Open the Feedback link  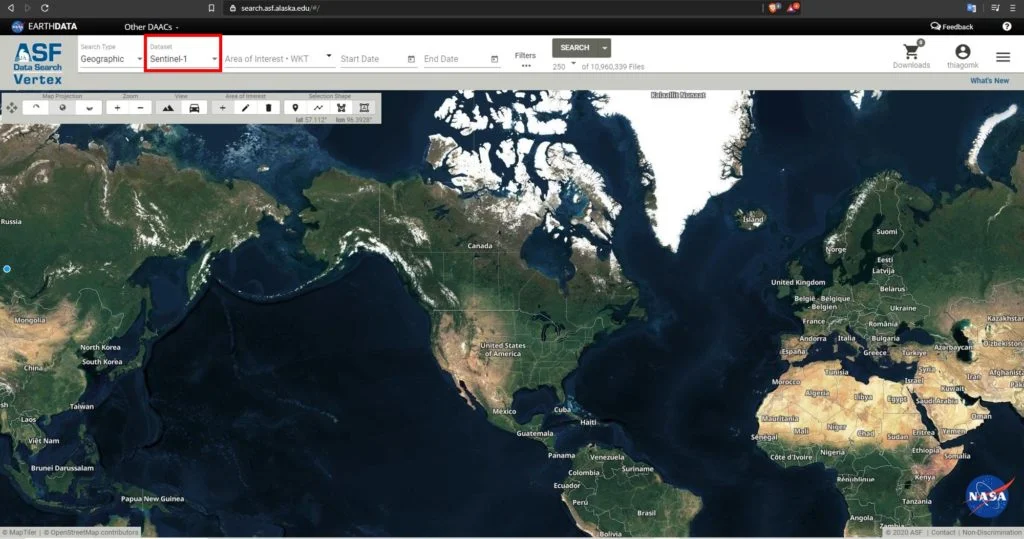click(952, 26)
